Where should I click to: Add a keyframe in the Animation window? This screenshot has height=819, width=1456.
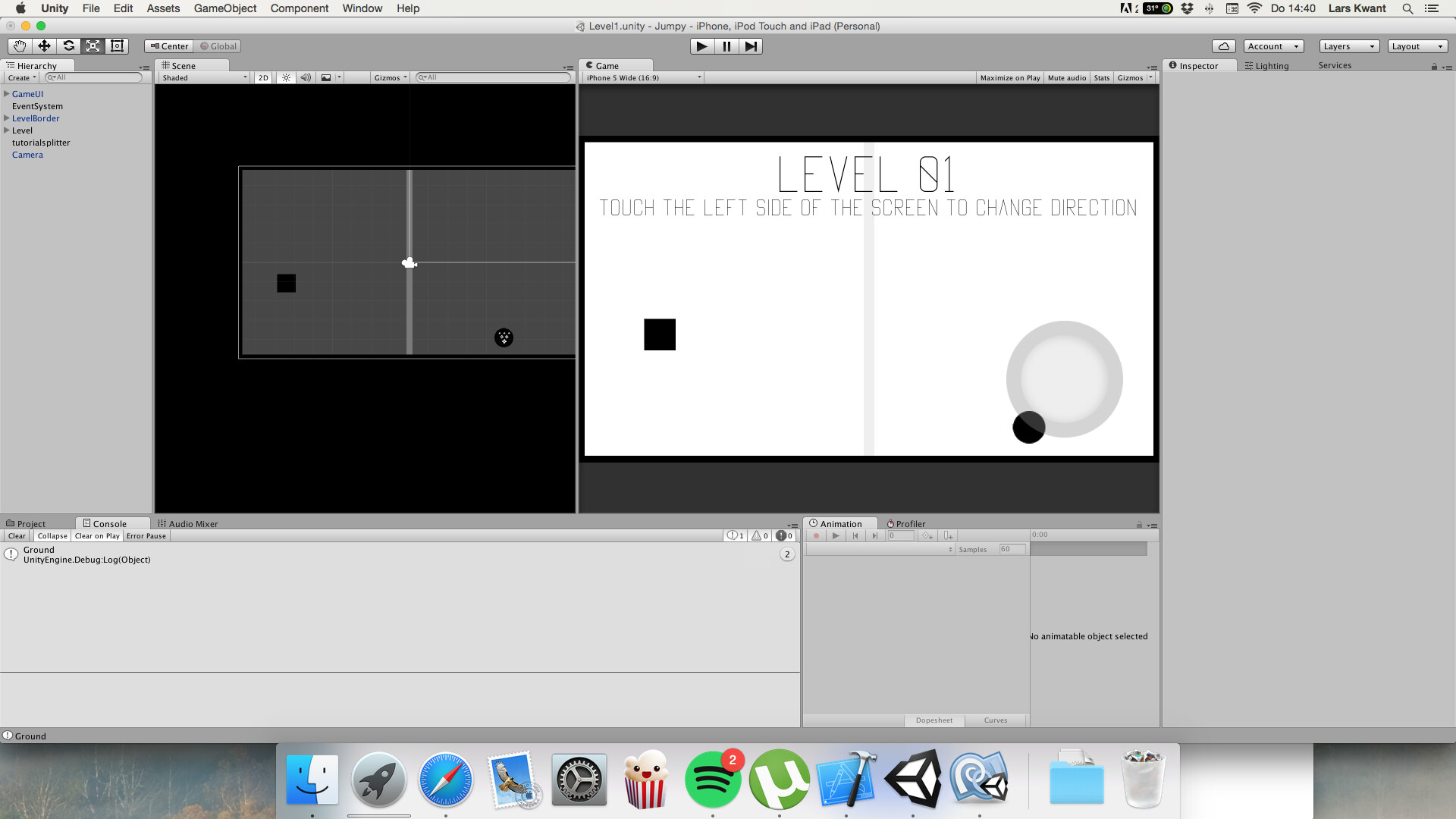(x=927, y=535)
